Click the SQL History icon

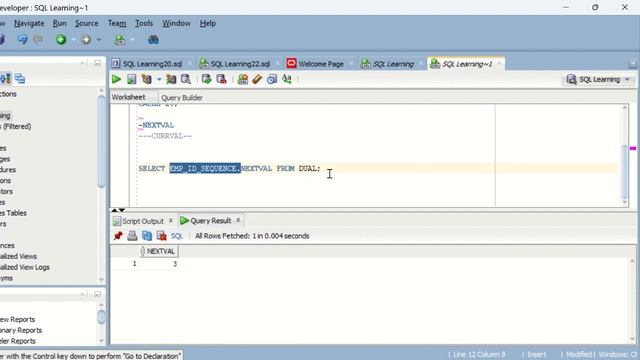(272, 79)
